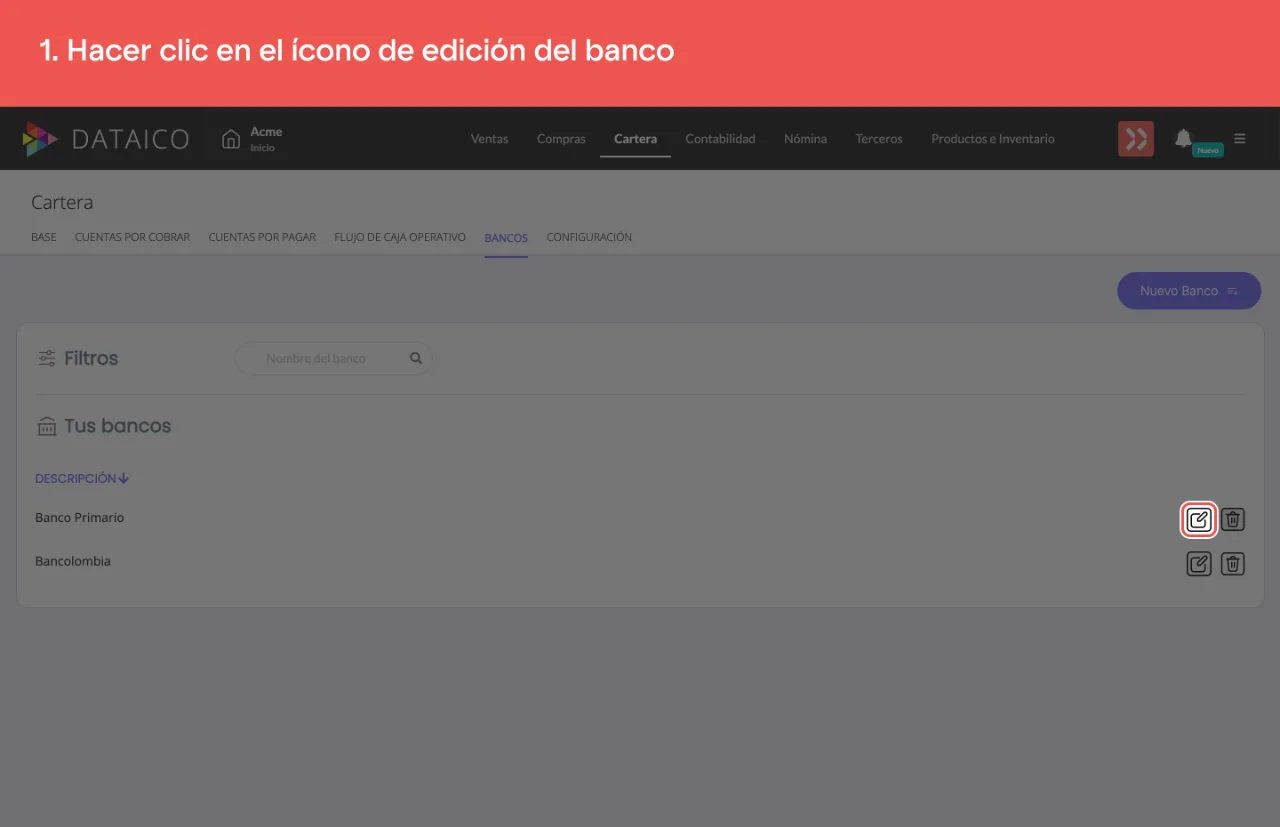The height and width of the screenshot is (827, 1280).
Task: Click the Dataico logo
Action: [106, 139]
